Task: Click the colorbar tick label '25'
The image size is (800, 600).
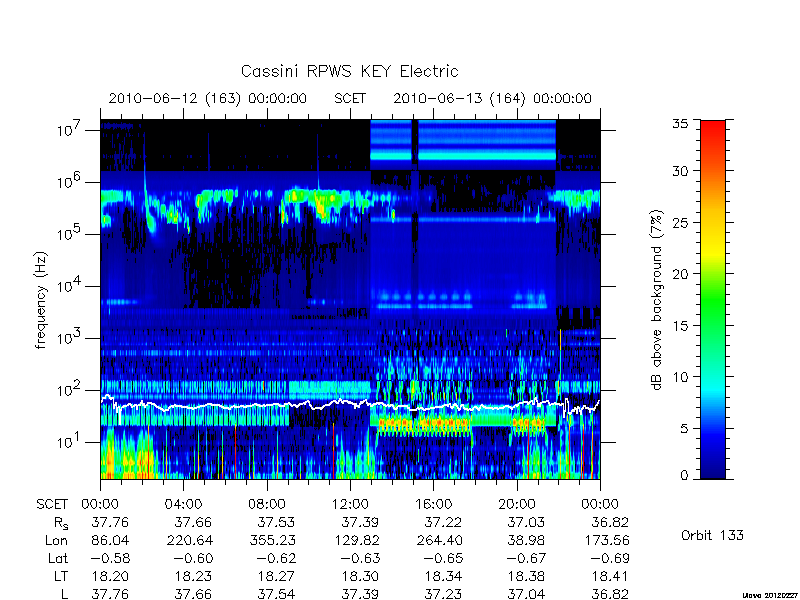Action: (680, 223)
